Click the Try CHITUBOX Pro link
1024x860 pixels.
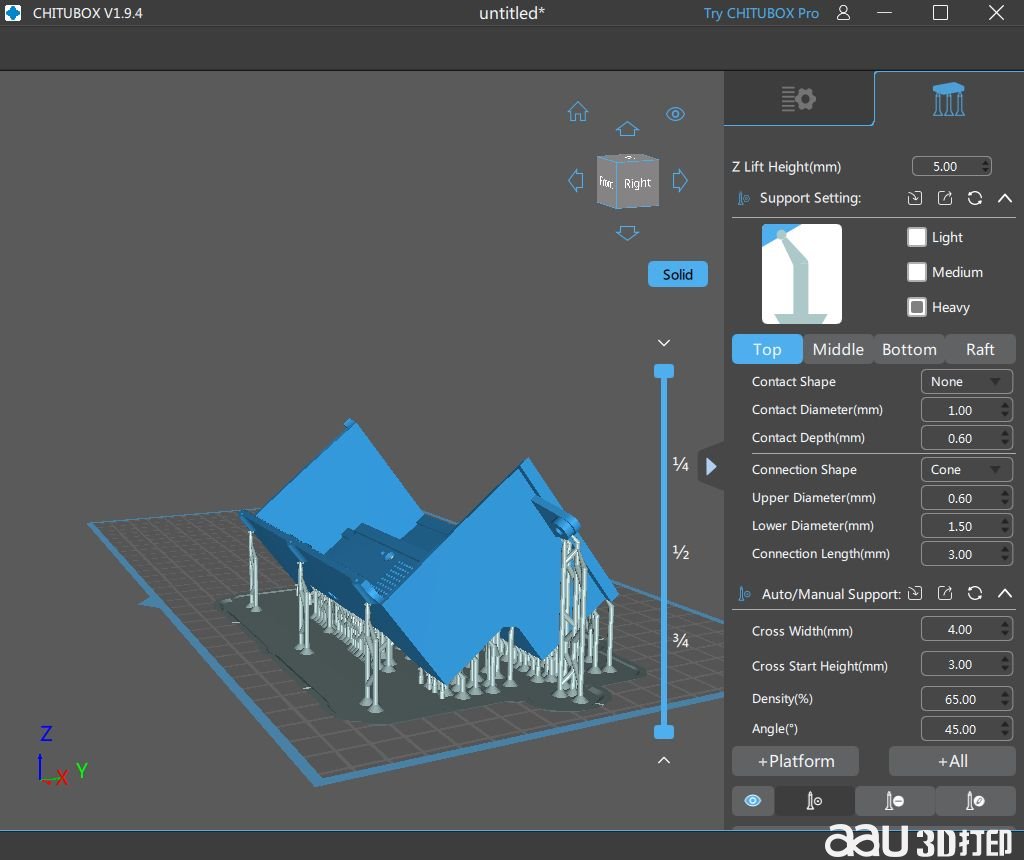tap(760, 13)
